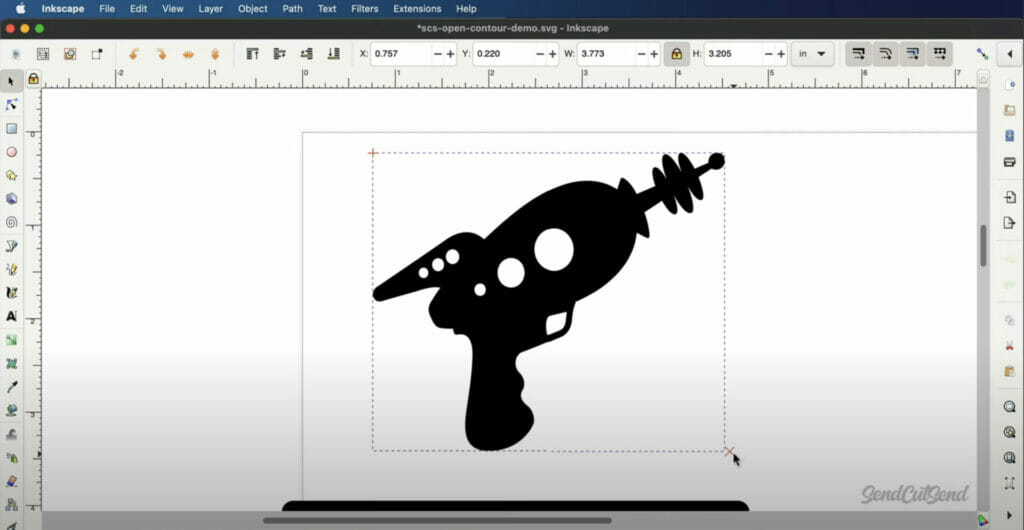Toggle scale stroke width with object
Image resolution: width=1024 pixels, height=530 pixels.
(x=857, y=54)
